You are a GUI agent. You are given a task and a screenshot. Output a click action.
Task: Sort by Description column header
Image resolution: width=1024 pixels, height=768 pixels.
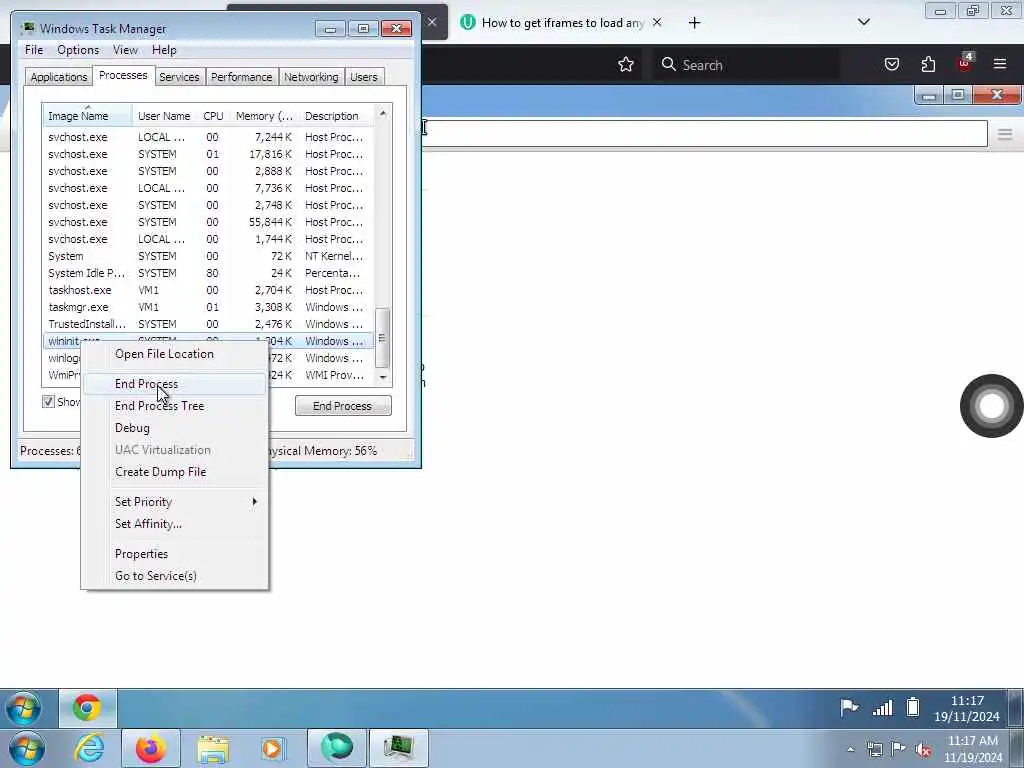click(x=337, y=116)
